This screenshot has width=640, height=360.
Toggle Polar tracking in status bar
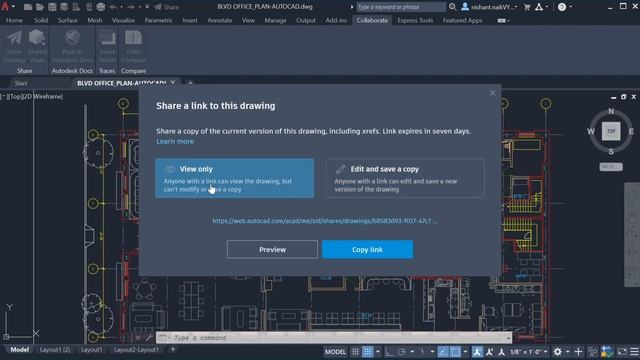click(x=402, y=351)
